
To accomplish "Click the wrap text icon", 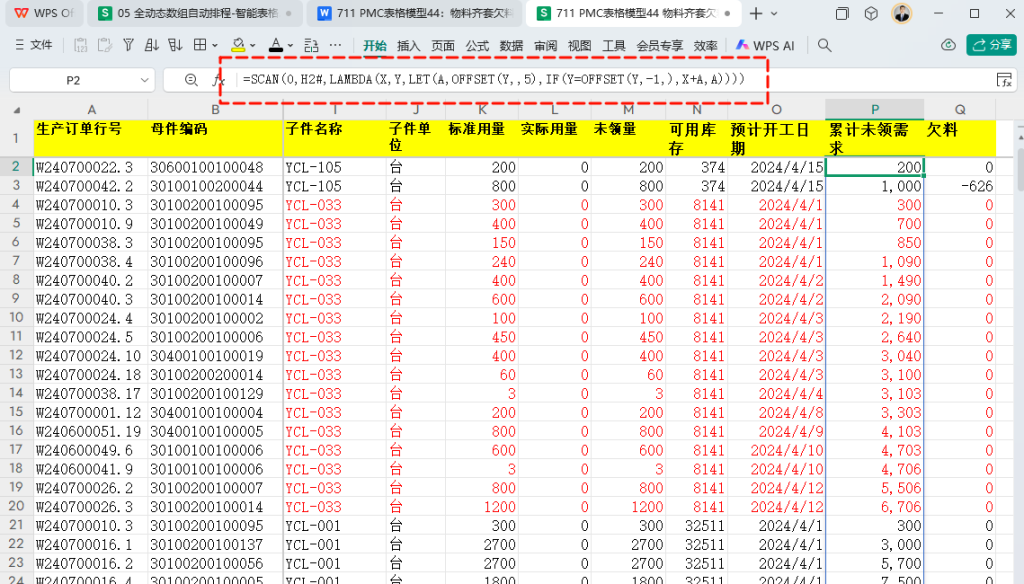I will click(312, 45).
